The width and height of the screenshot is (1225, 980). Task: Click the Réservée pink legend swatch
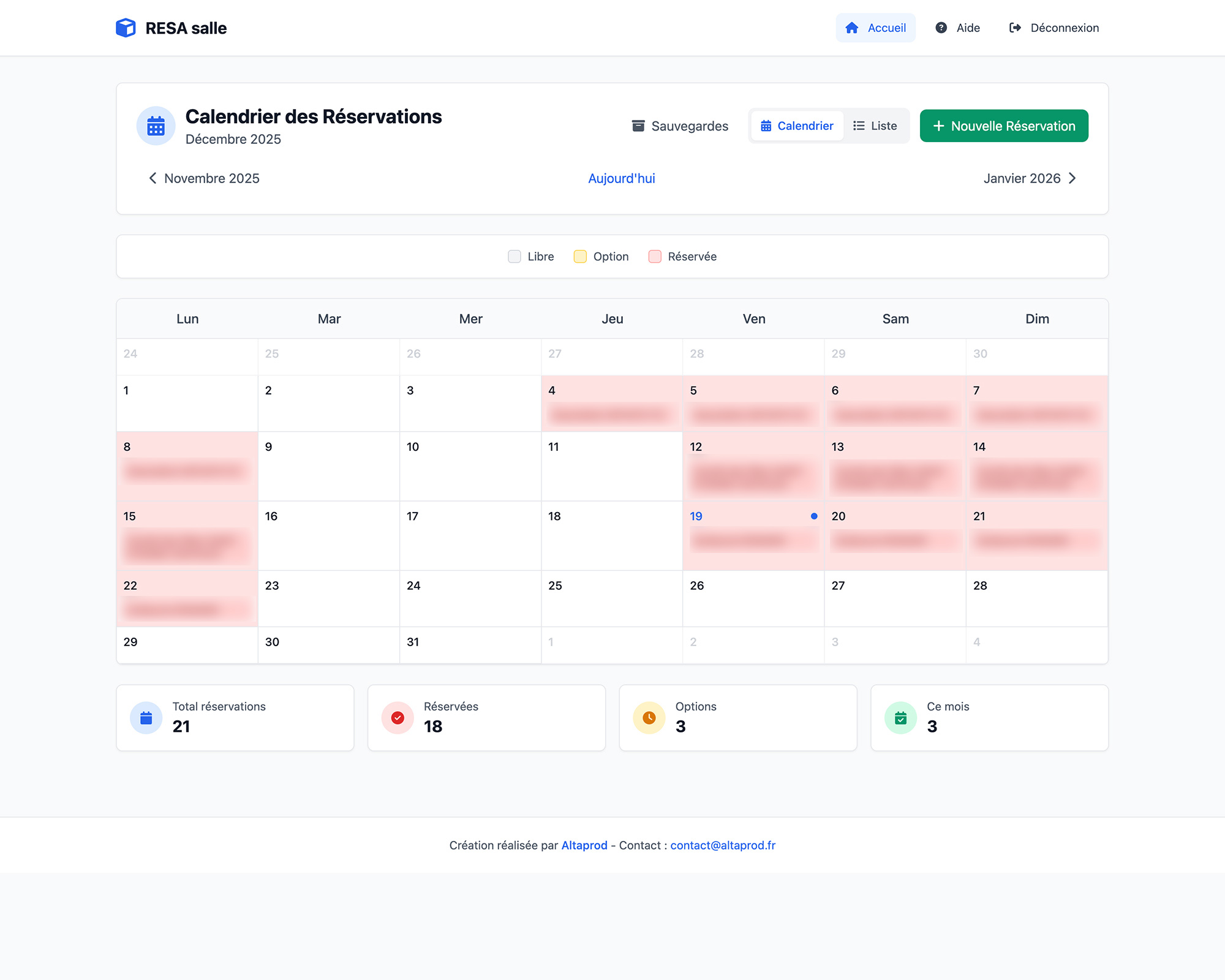pyautogui.click(x=654, y=257)
